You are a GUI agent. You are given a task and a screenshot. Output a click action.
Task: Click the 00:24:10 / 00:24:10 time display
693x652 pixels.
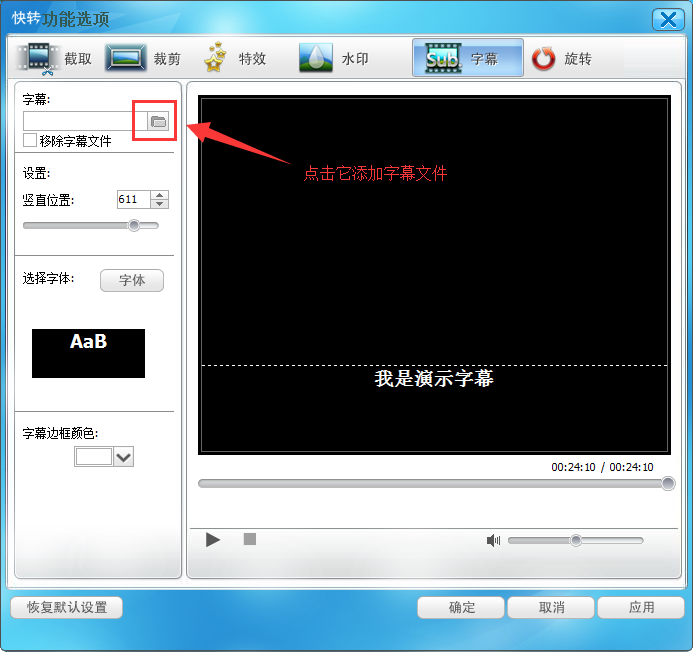click(x=602, y=467)
